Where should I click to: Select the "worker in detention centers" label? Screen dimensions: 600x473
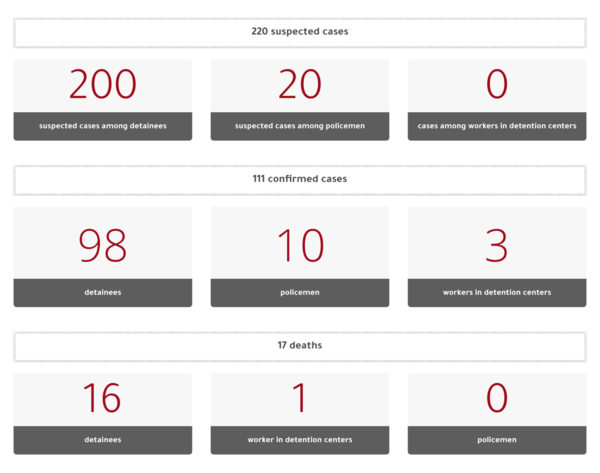tap(300, 440)
